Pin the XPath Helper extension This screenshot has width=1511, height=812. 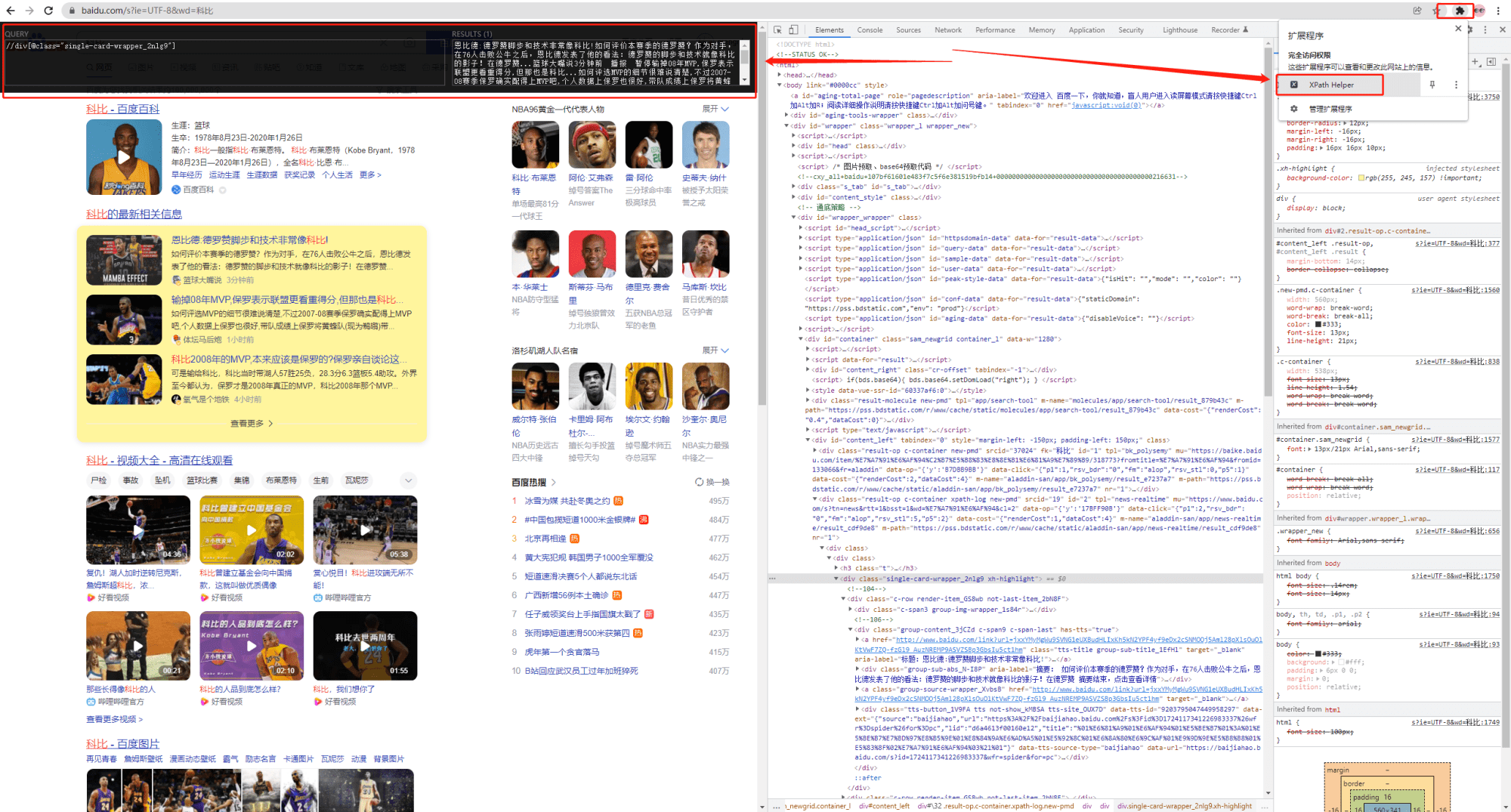pyautogui.click(x=1432, y=85)
